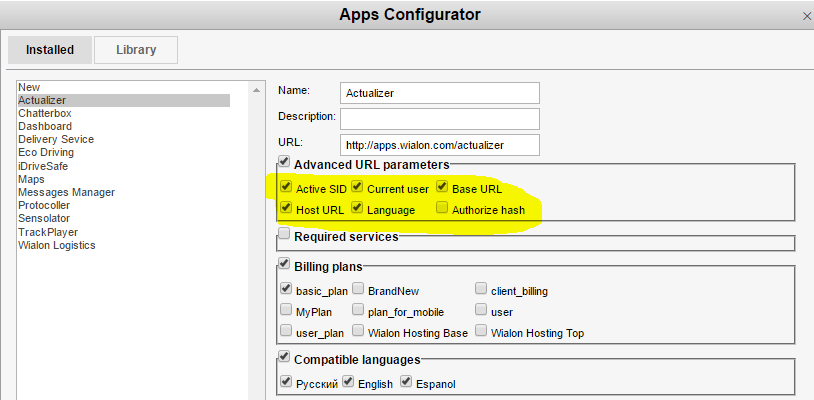Enable the Required services checkbox
814x400 pixels.
pos(285,235)
